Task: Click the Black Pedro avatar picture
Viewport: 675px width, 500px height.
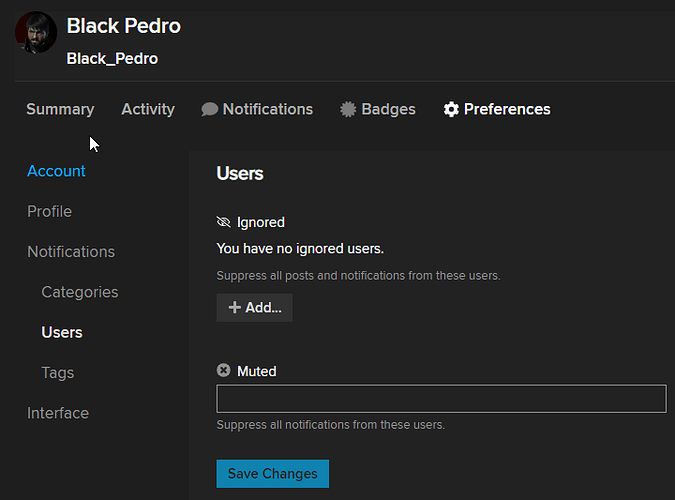Action: (36, 33)
